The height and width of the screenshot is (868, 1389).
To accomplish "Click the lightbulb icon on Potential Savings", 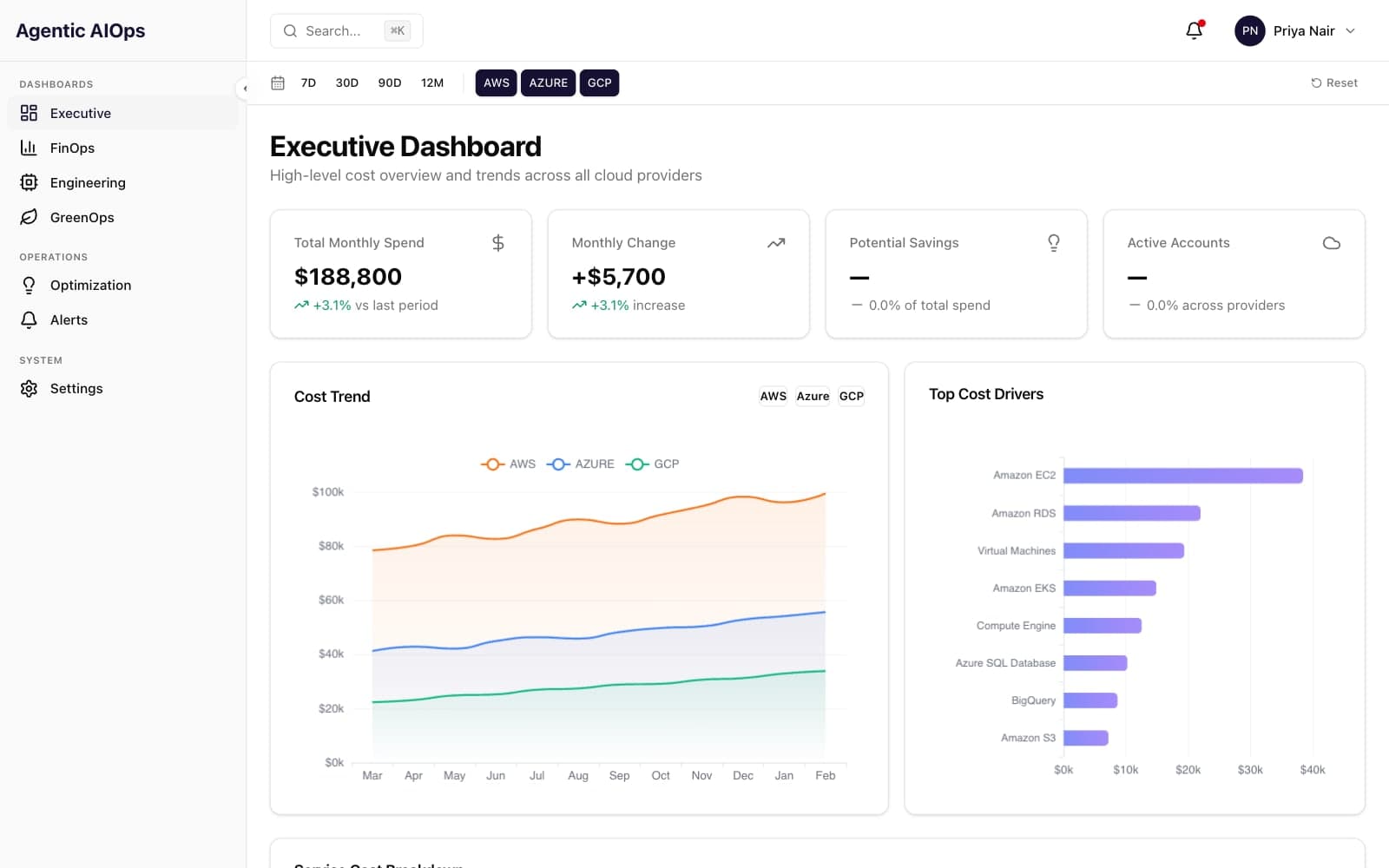I will pos(1054,243).
